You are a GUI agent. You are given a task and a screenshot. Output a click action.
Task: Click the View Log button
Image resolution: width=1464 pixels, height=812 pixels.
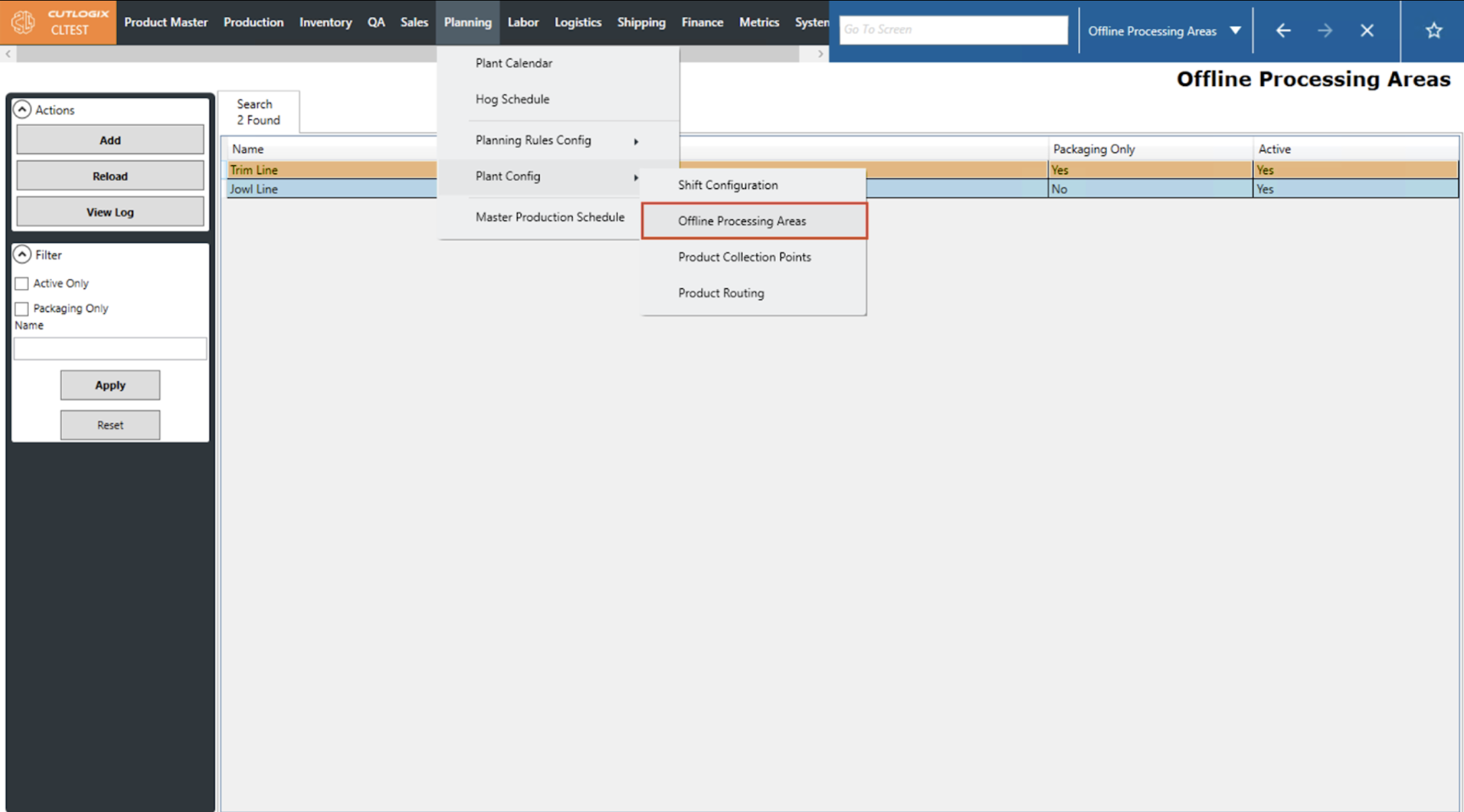tap(110, 212)
